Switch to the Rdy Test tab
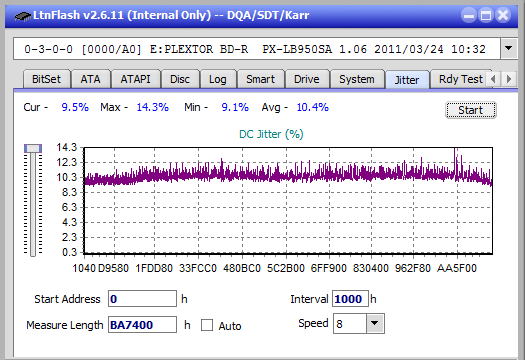Viewport: 525px width, 360px height. pos(460,79)
